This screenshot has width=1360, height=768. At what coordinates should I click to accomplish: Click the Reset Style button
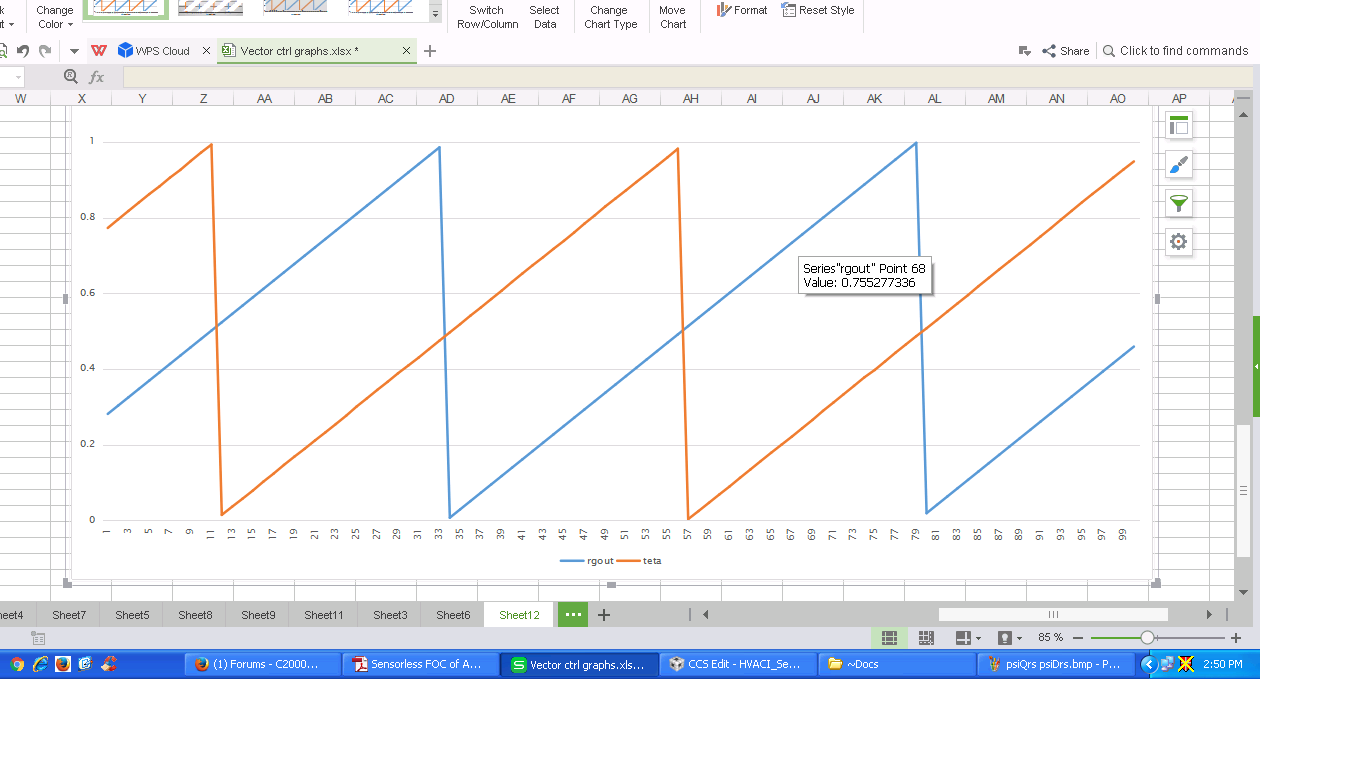(x=818, y=10)
